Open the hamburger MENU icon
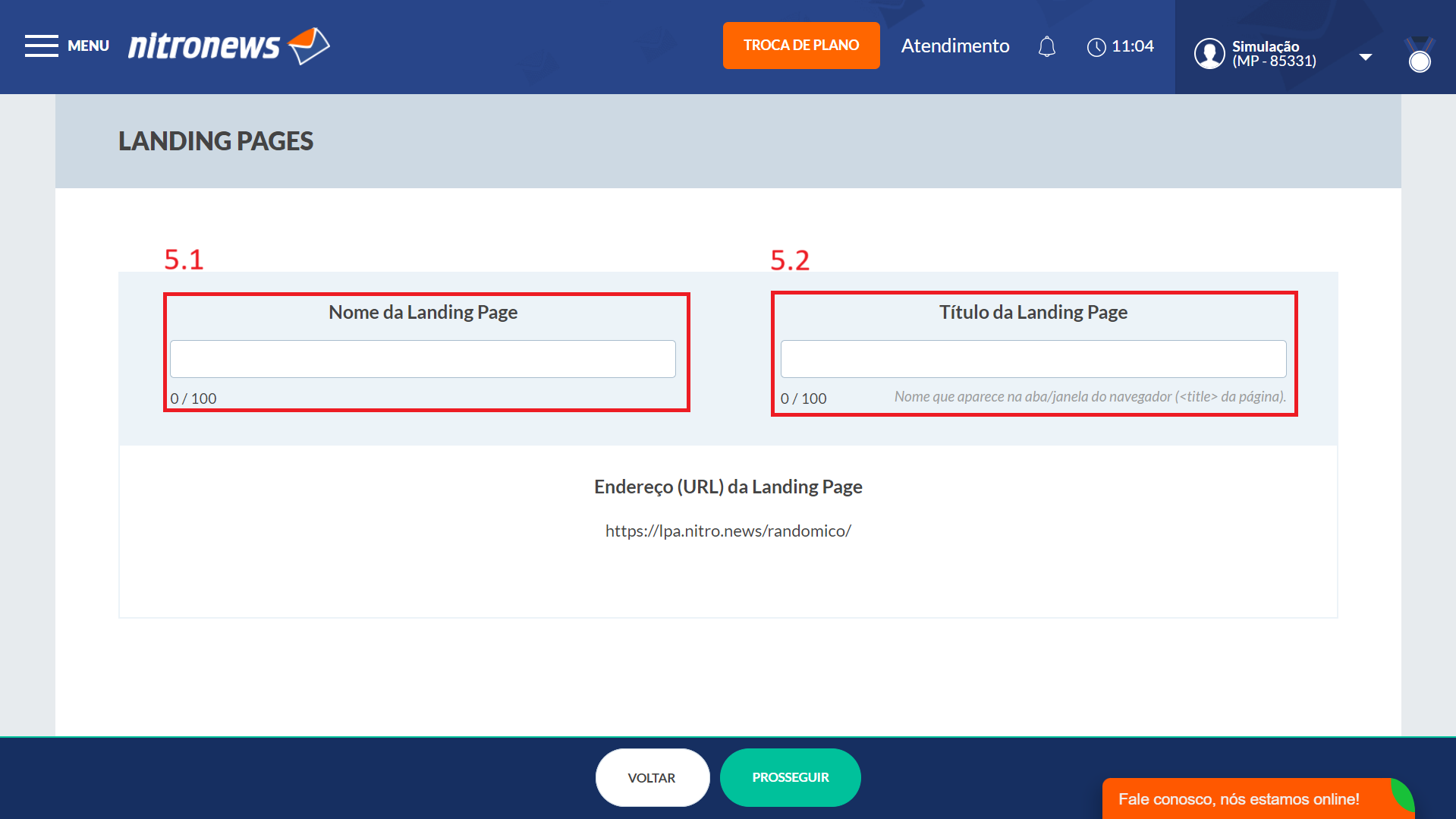This screenshot has width=1456, height=819. (41, 46)
